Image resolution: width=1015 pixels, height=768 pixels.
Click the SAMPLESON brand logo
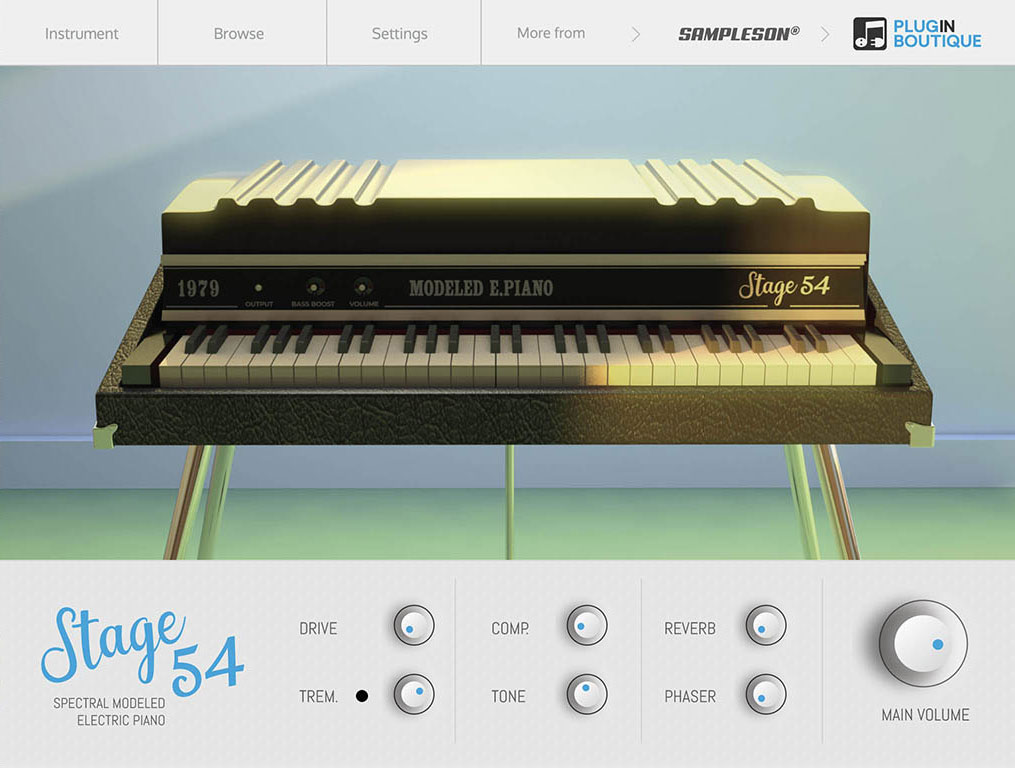click(740, 33)
